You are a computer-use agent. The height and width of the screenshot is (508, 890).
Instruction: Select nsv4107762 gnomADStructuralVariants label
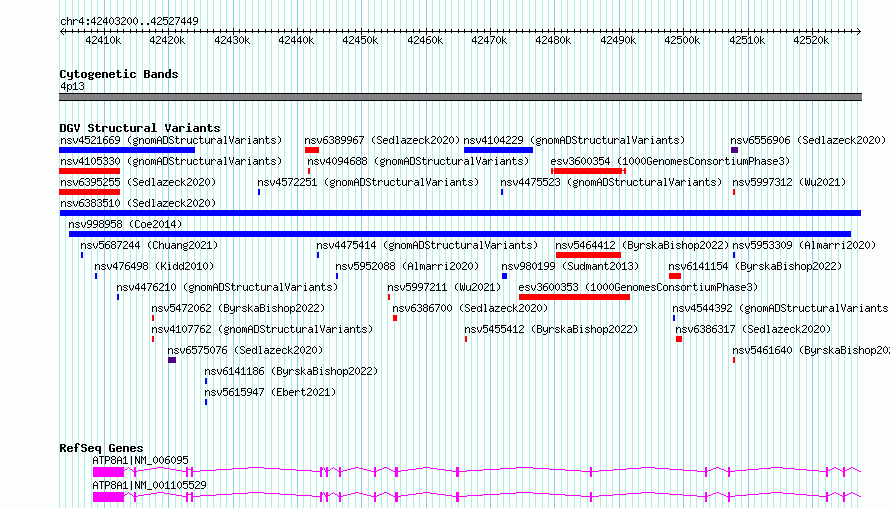(x=262, y=329)
